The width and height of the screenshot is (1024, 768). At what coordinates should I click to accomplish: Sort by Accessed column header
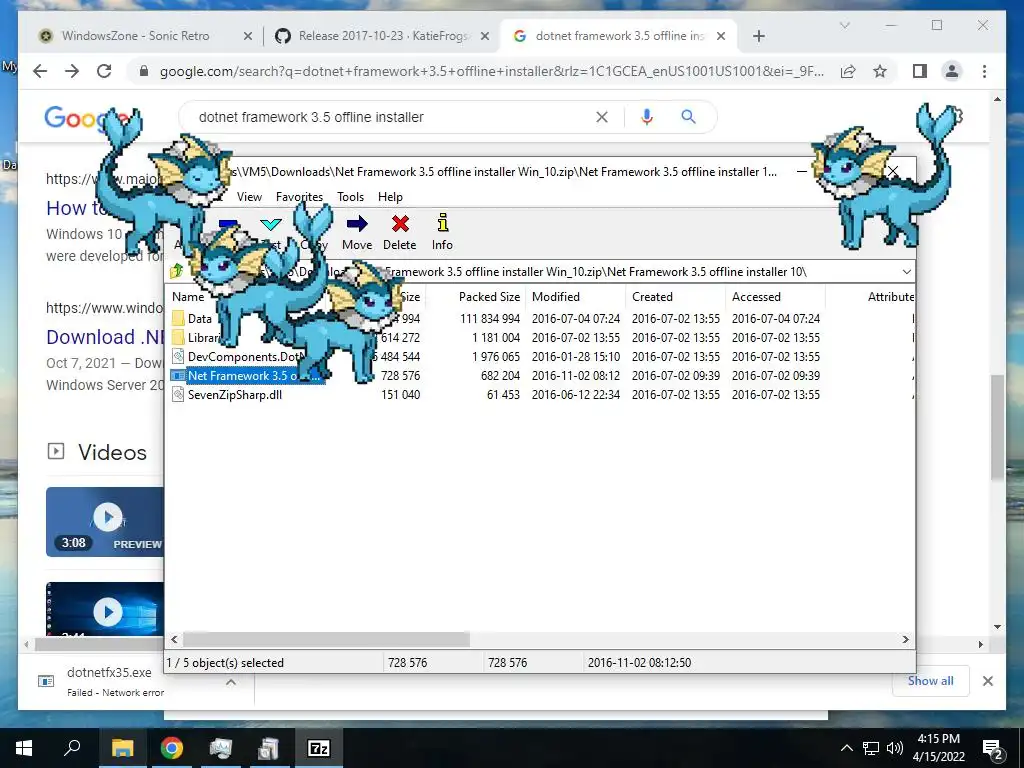coord(756,296)
